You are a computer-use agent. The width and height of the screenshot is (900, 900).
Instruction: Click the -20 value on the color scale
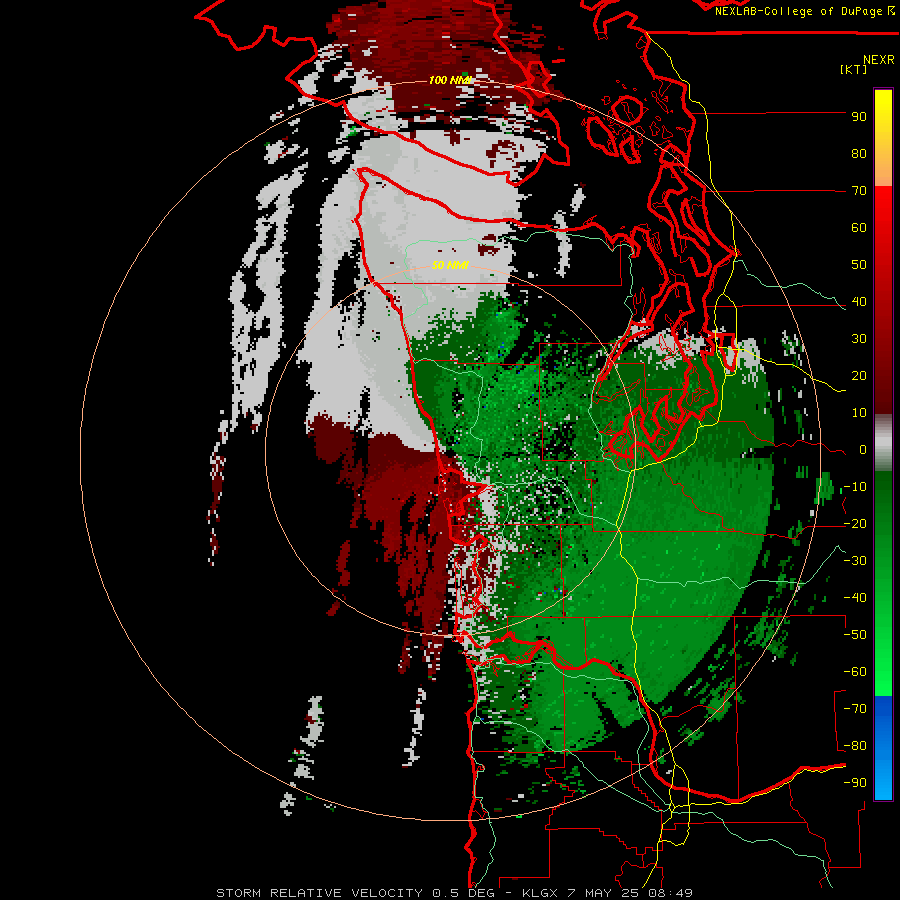(x=855, y=524)
